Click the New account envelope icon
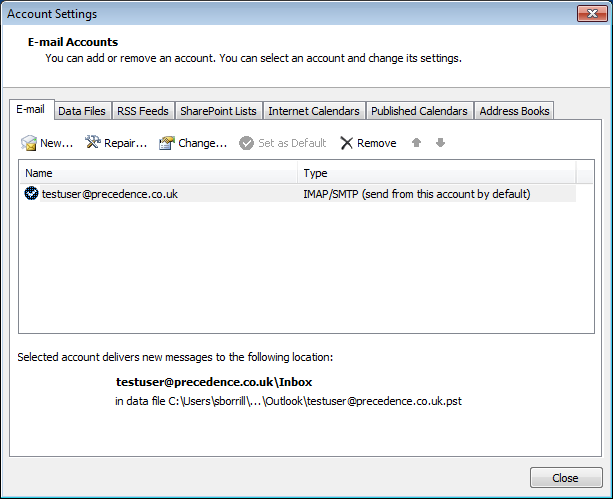The image size is (613, 499). pos(29,143)
